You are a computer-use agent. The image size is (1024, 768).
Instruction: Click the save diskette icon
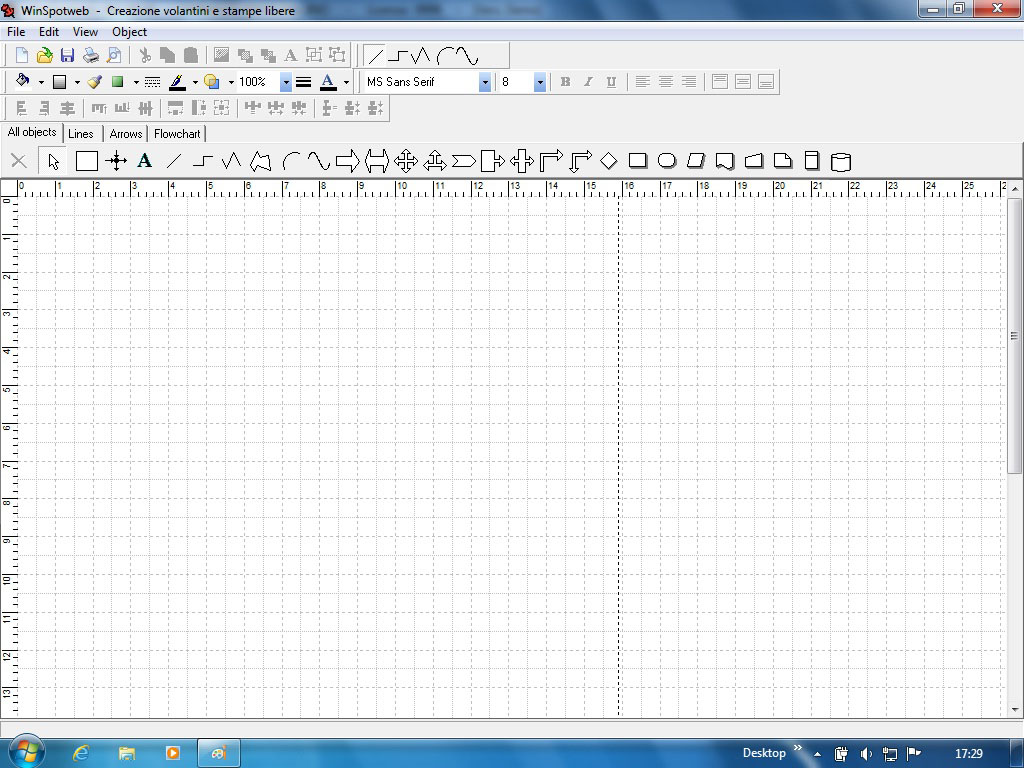pyautogui.click(x=67, y=56)
